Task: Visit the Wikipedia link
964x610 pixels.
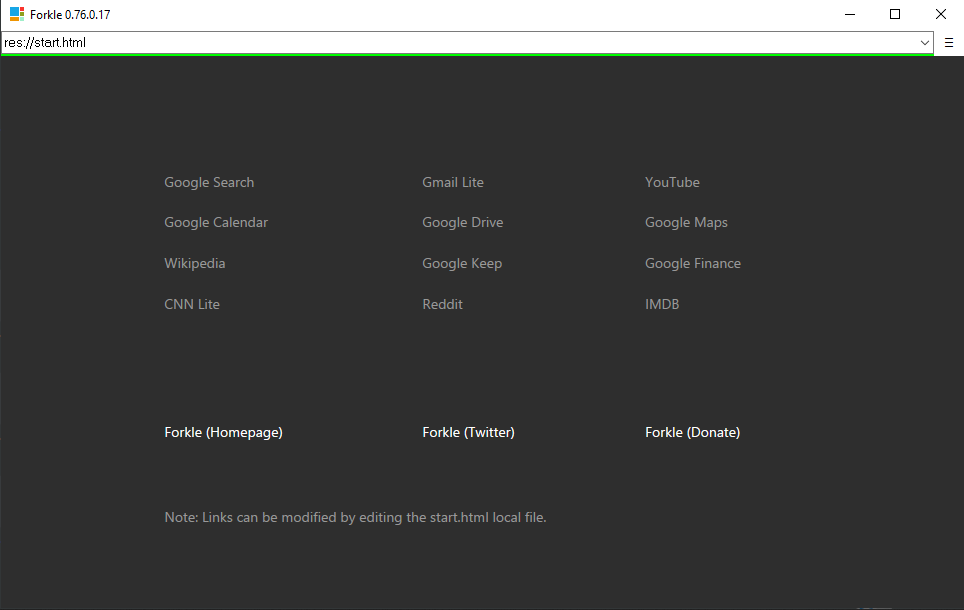Action: click(195, 263)
